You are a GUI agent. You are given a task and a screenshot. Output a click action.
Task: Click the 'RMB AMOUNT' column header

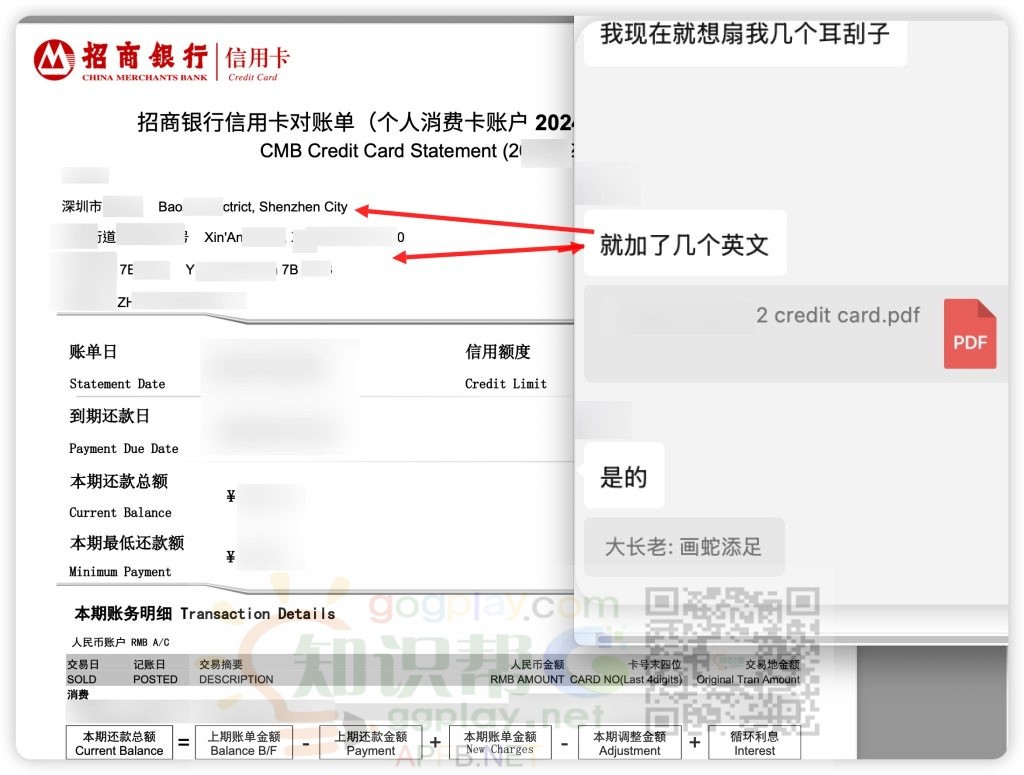(528, 679)
